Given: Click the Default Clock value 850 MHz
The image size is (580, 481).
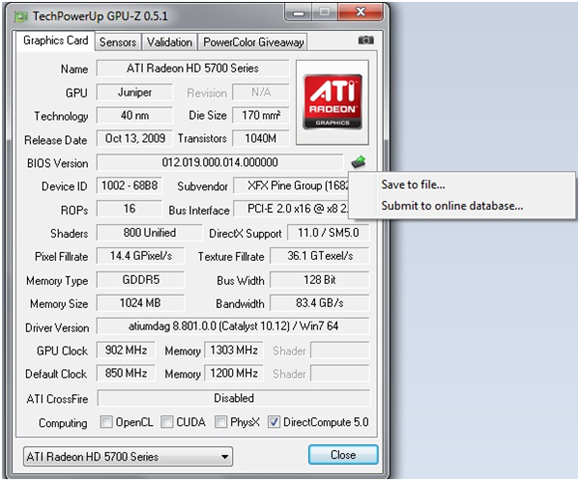Looking at the screenshot, I should (126, 373).
